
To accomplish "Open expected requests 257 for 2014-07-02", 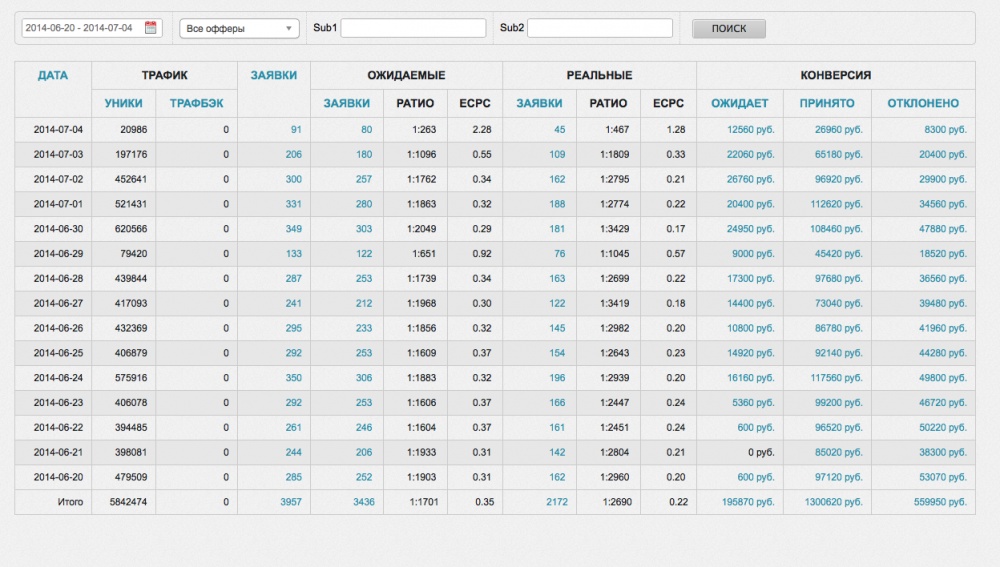I will click(x=364, y=179).
